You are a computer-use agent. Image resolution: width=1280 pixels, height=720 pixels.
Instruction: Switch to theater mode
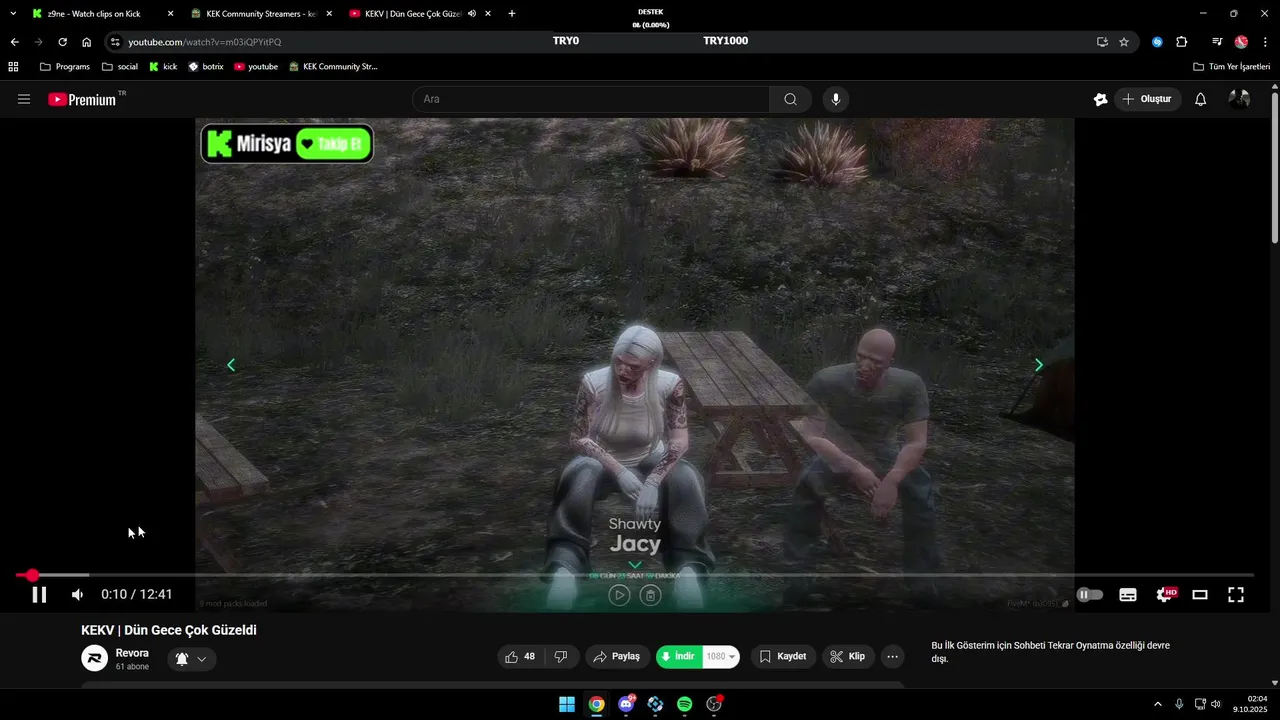1200,595
